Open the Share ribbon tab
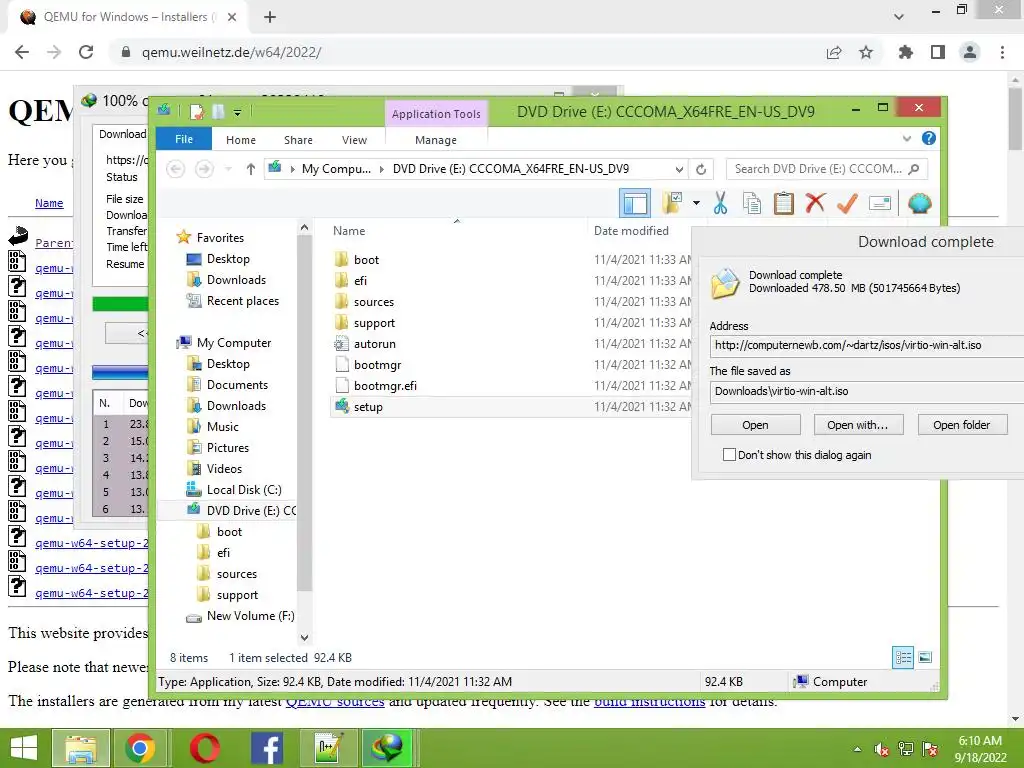 [x=298, y=140]
